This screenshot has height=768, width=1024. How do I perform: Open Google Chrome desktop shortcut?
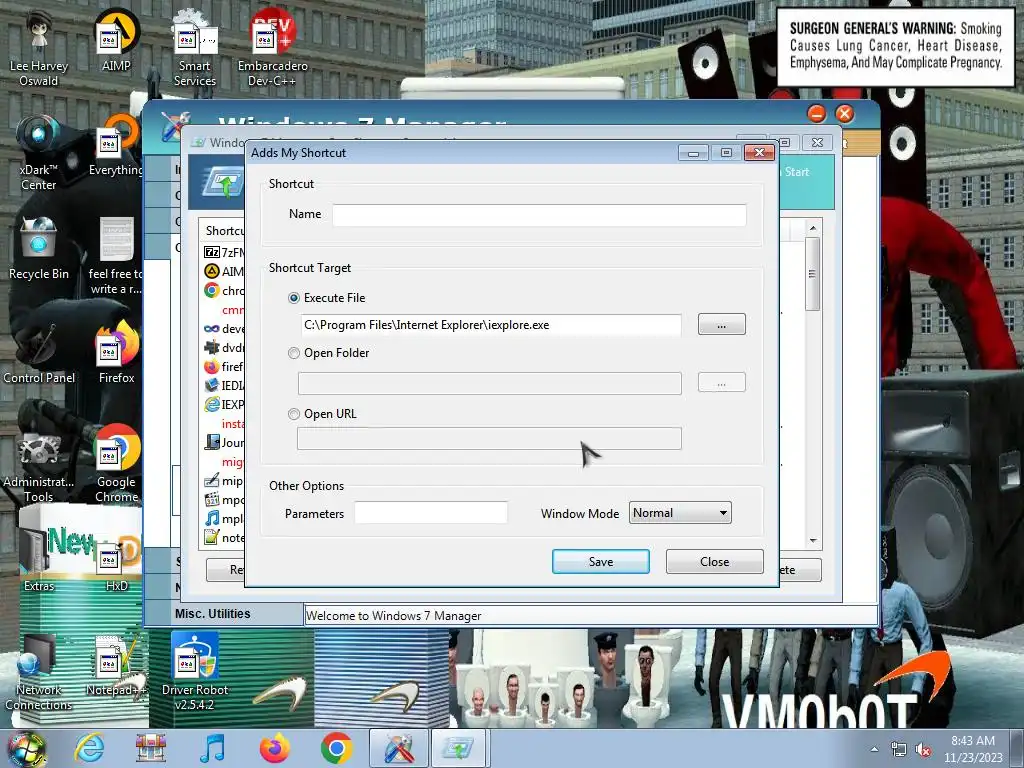tap(116, 465)
